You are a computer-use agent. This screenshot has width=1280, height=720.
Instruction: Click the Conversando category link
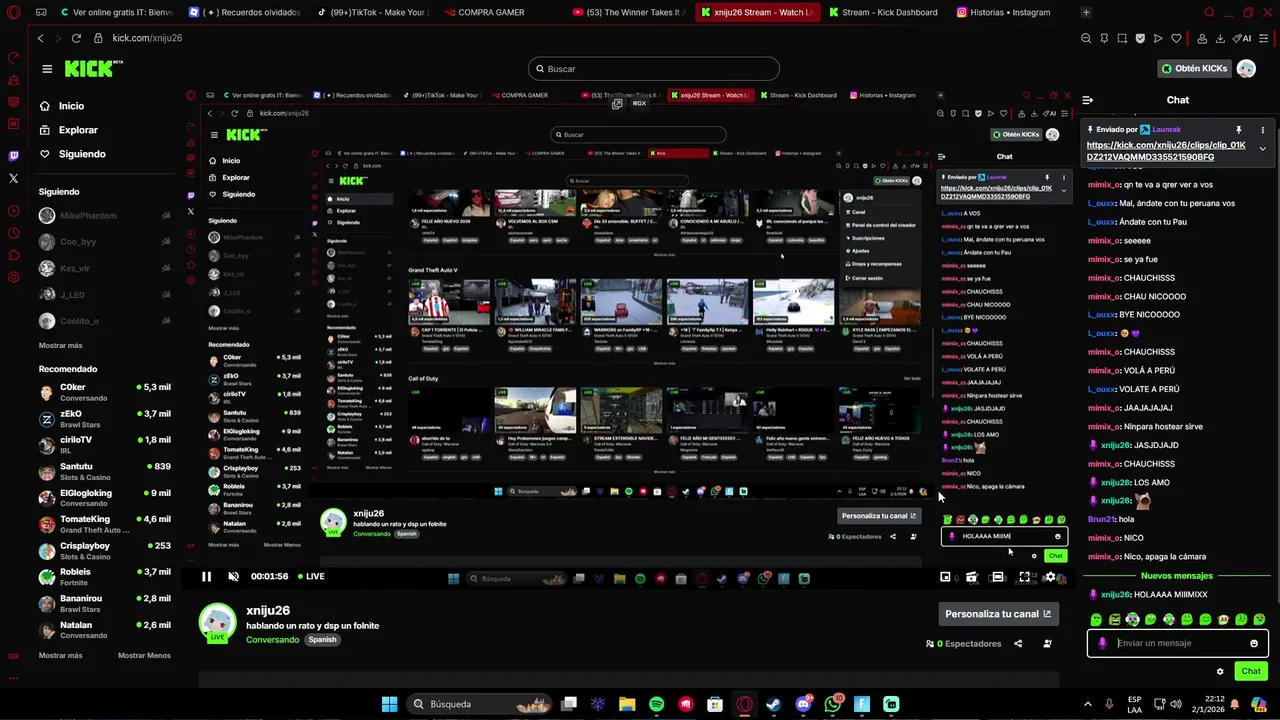coord(272,640)
